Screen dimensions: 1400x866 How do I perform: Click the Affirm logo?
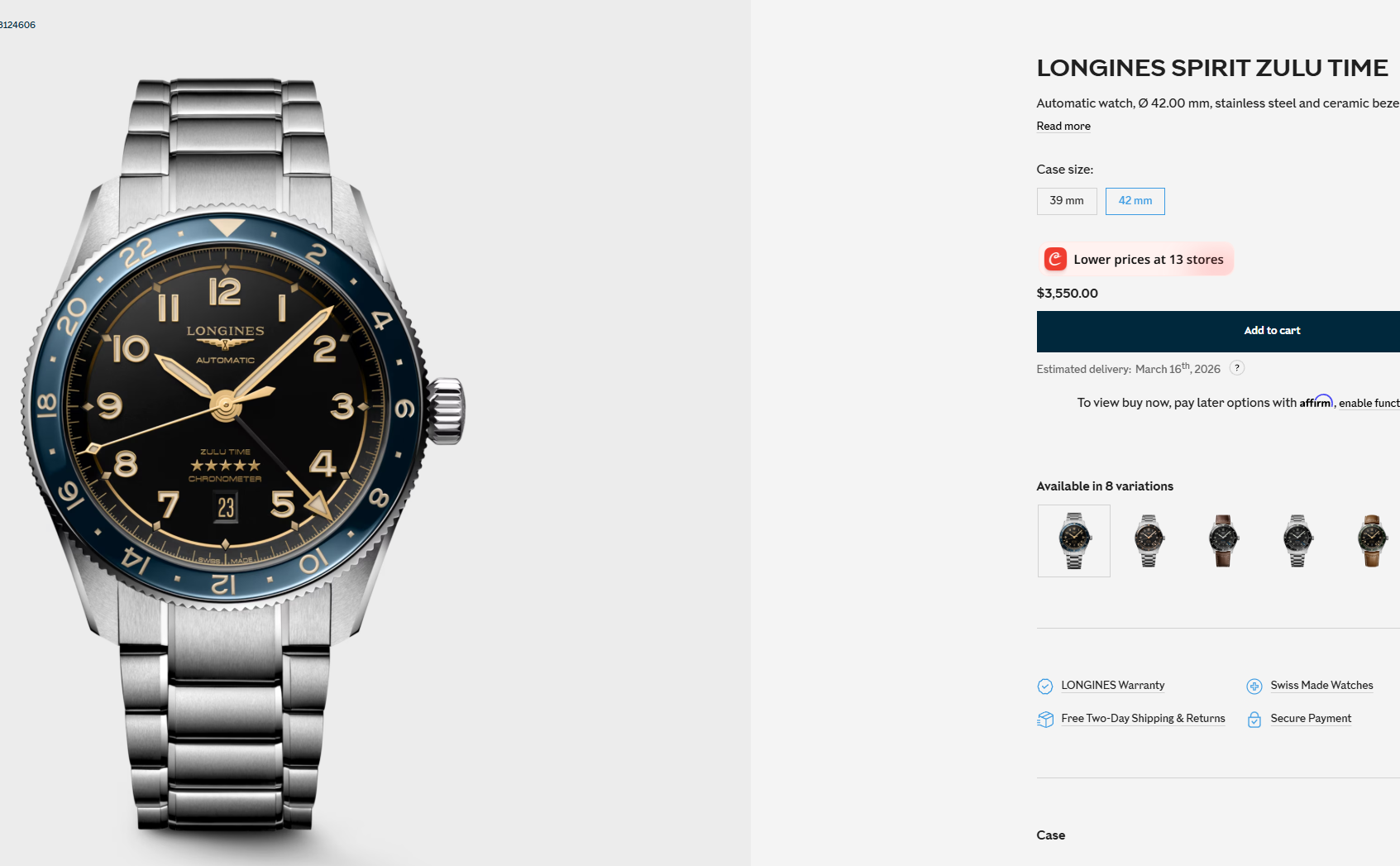(1316, 401)
